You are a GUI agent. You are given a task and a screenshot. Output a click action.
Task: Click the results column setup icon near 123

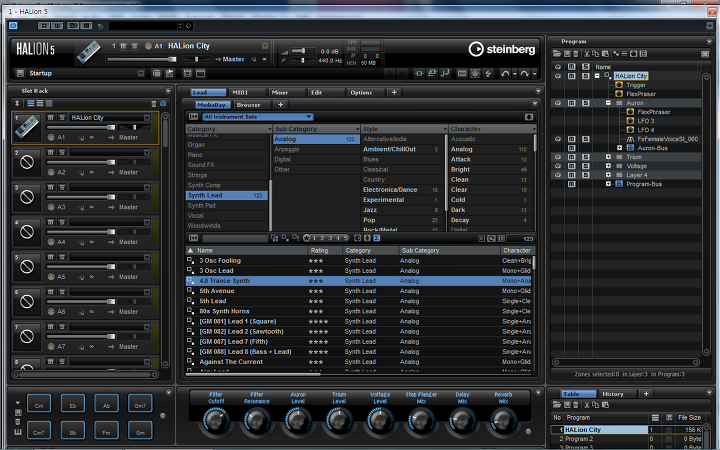[x=501, y=238]
